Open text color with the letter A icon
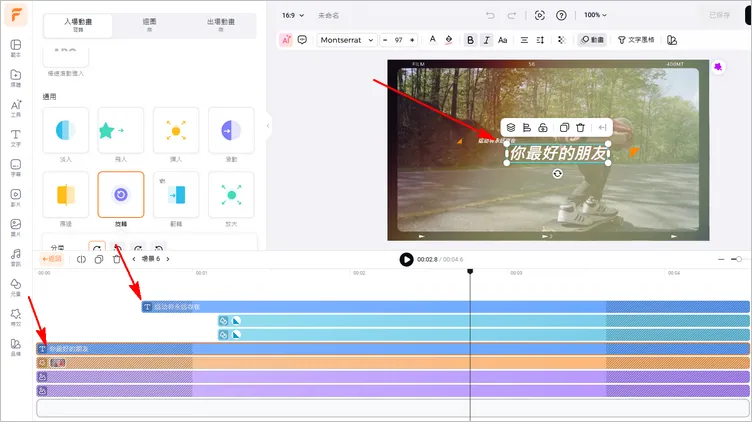The width and height of the screenshot is (752, 422). point(433,40)
